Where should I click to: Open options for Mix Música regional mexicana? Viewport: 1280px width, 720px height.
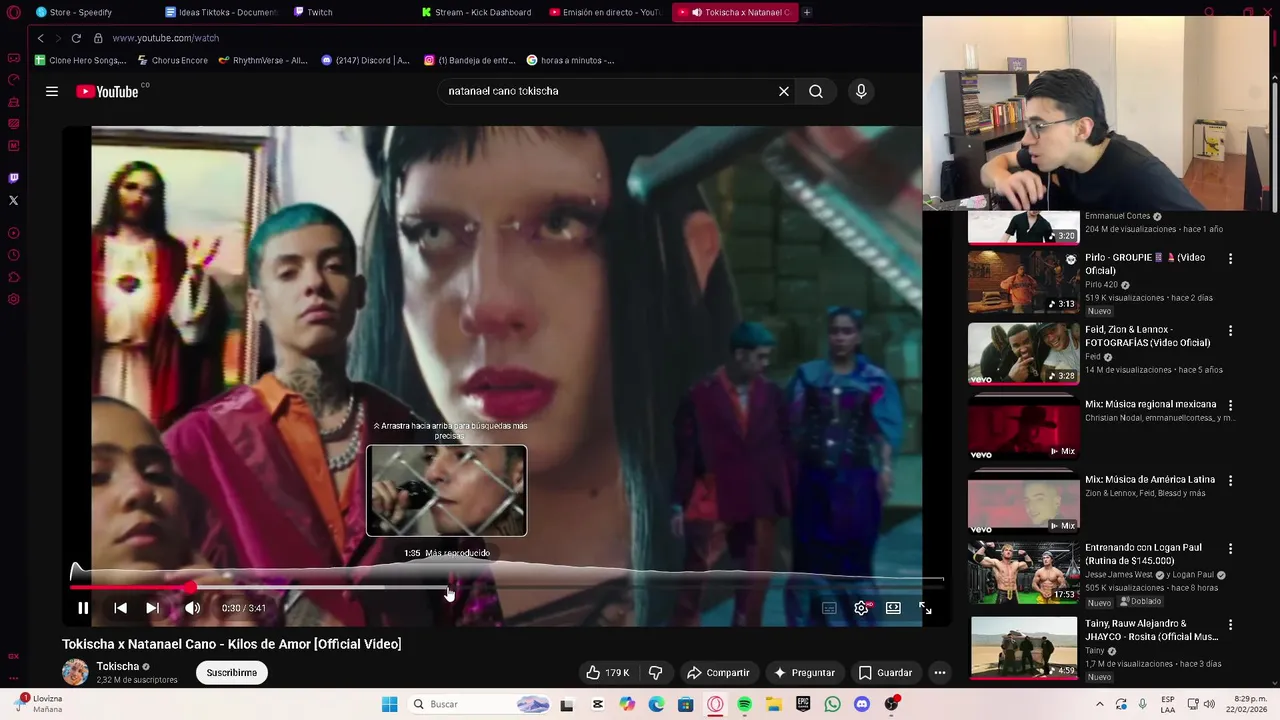click(x=1230, y=406)
